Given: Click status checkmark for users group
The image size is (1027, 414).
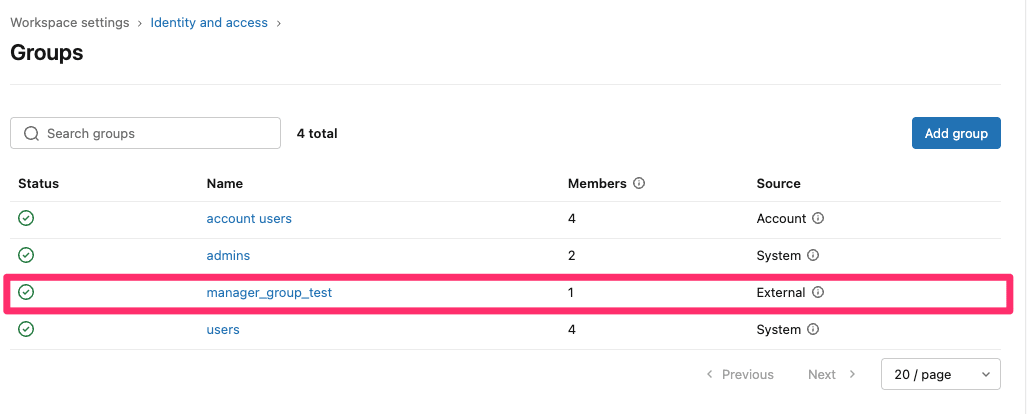Looking at the screenshot, I should pos(26,329).
